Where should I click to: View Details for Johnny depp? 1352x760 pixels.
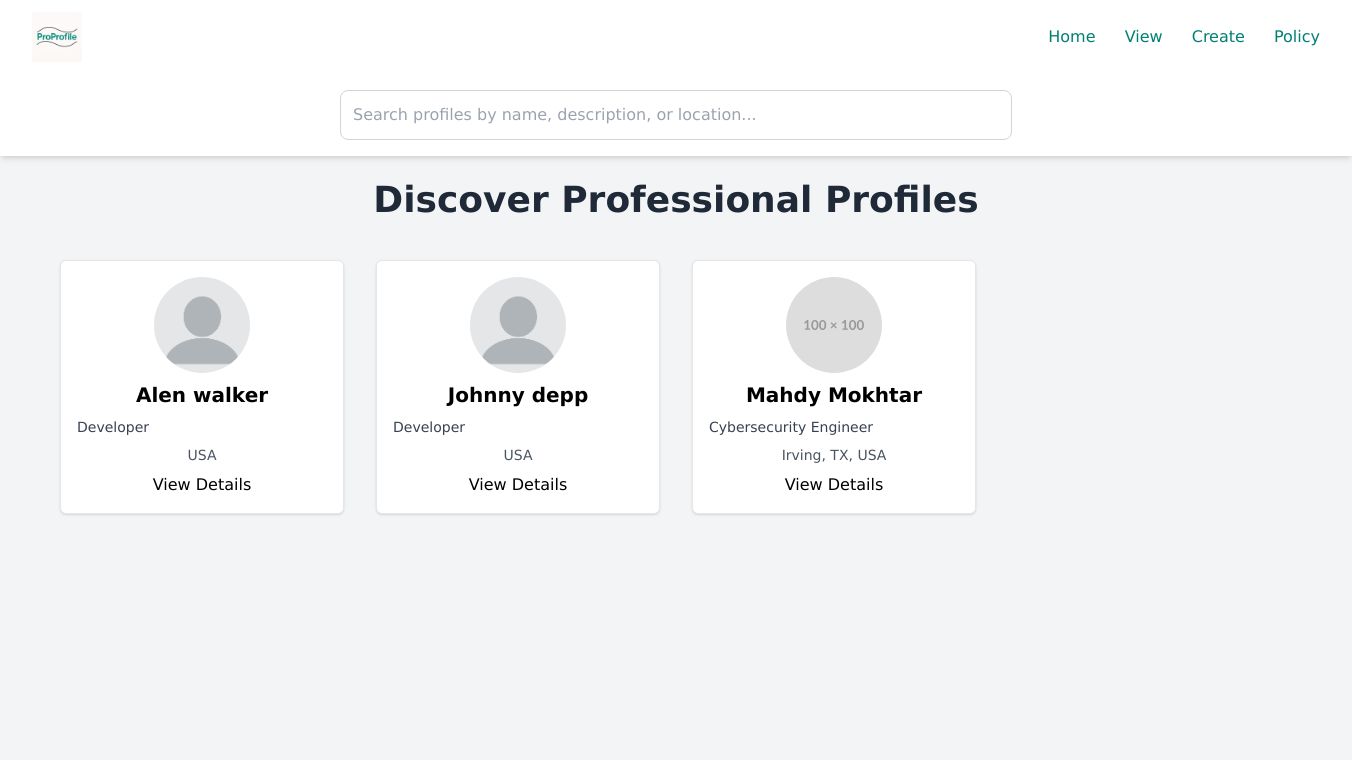tap(518, 485)
